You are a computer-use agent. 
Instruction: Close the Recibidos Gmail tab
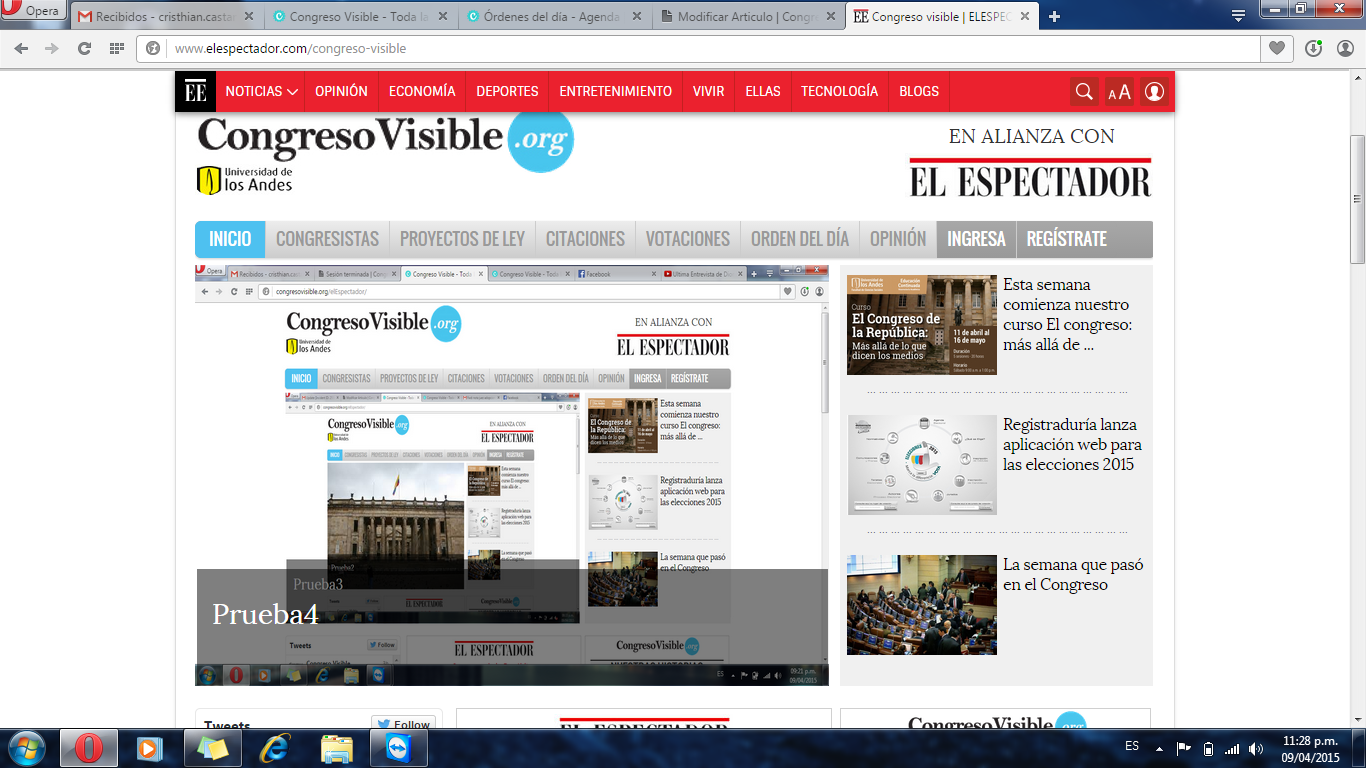(247, 17)
